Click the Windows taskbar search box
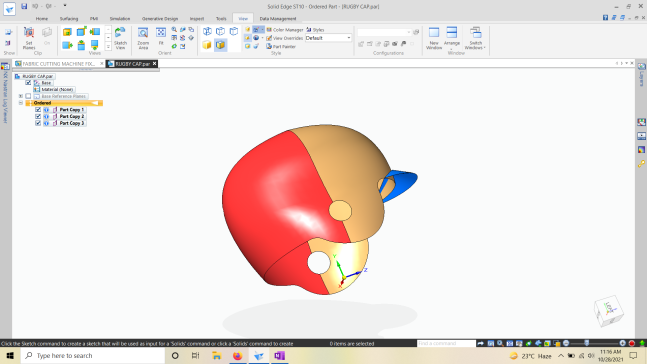Viewport: 647px width, 364px height. pyautogui.click(x=93, y=355)
